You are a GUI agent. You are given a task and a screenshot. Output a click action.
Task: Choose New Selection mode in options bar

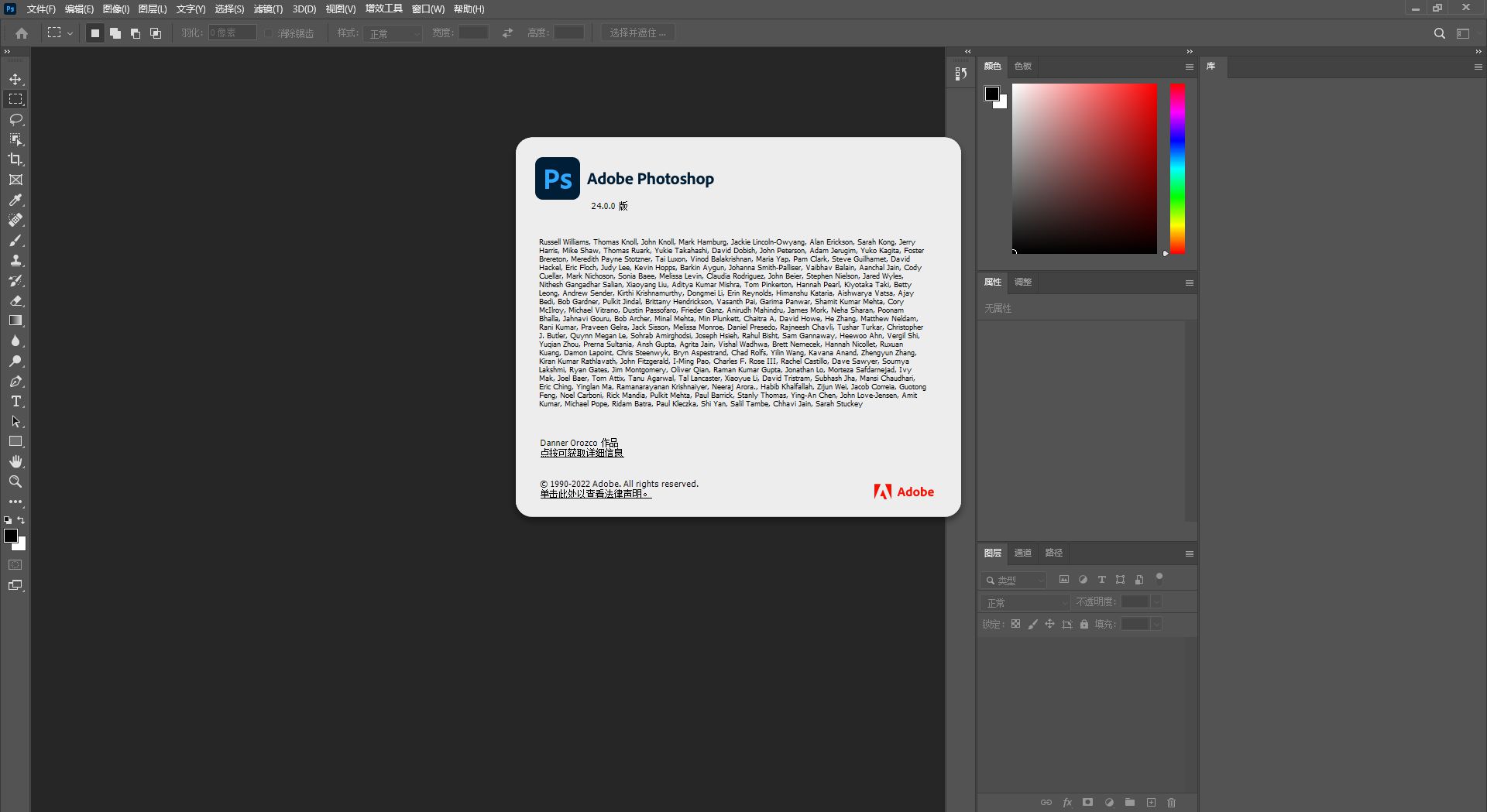[95, 33]
